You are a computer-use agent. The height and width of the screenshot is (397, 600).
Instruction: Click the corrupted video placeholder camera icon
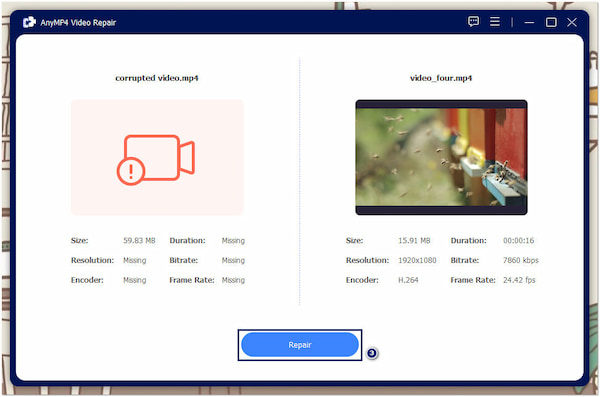tap(156, 159)
